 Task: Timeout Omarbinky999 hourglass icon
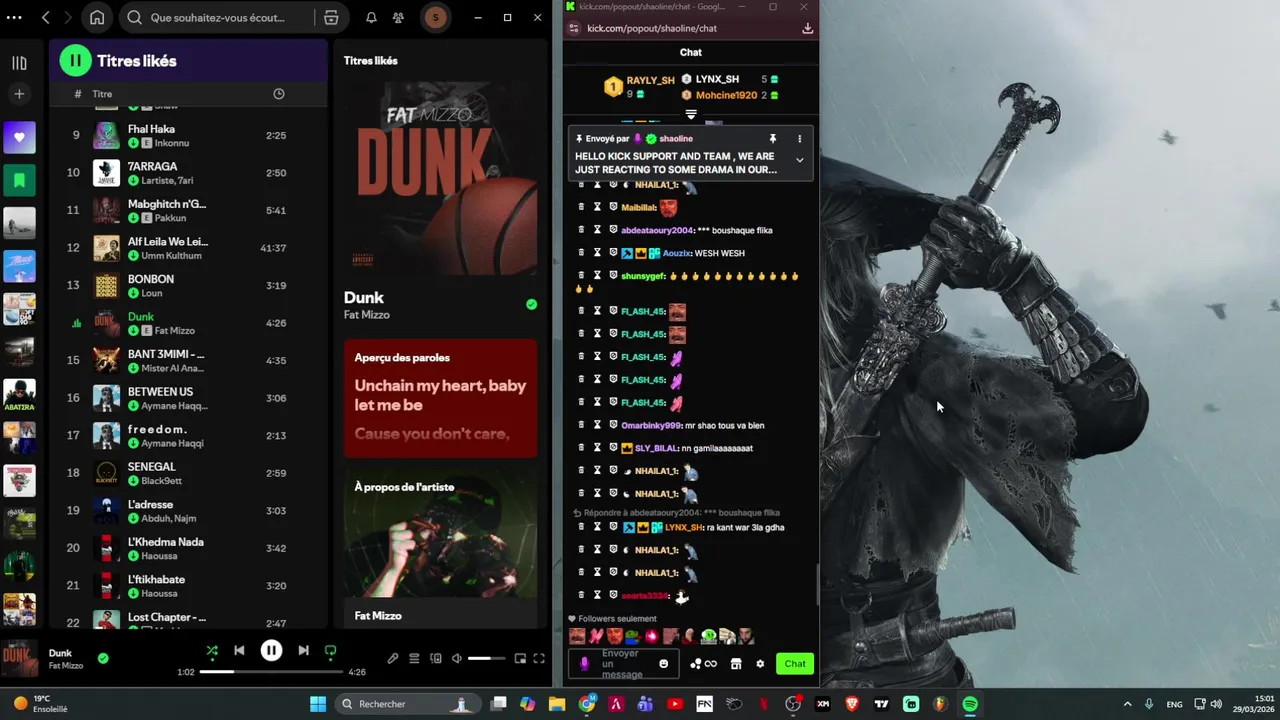(x=597, y=425)
